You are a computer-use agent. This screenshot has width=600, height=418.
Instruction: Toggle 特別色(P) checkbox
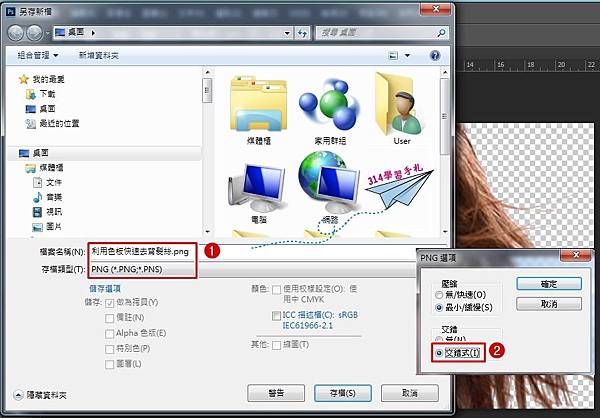click(x=109, y=349)
